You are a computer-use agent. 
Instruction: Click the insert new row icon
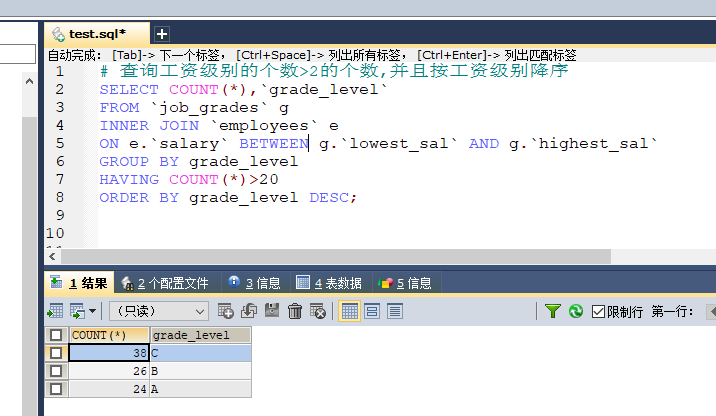226,311
